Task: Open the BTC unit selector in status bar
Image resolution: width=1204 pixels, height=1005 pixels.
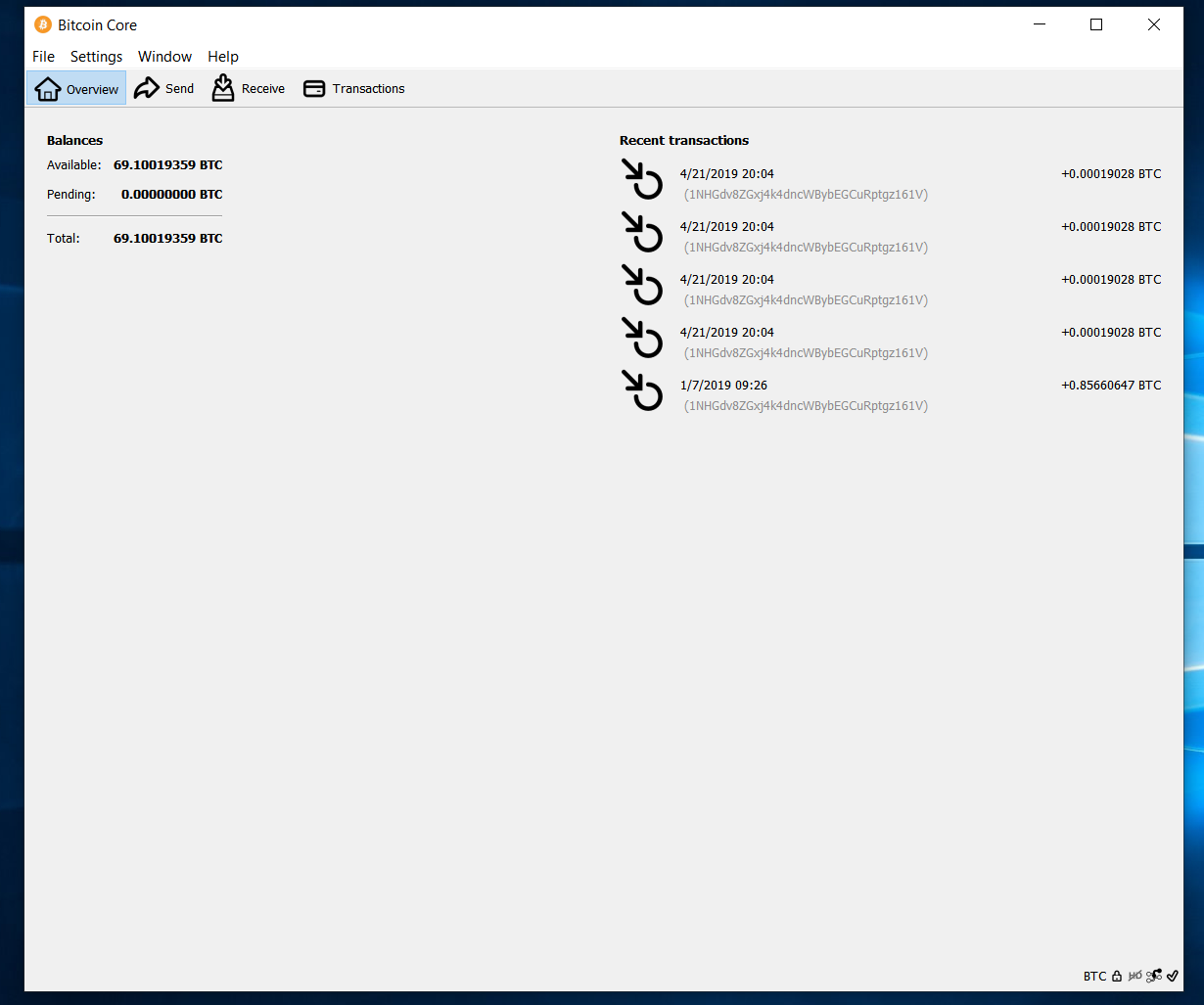Action: pos(1094,976)
